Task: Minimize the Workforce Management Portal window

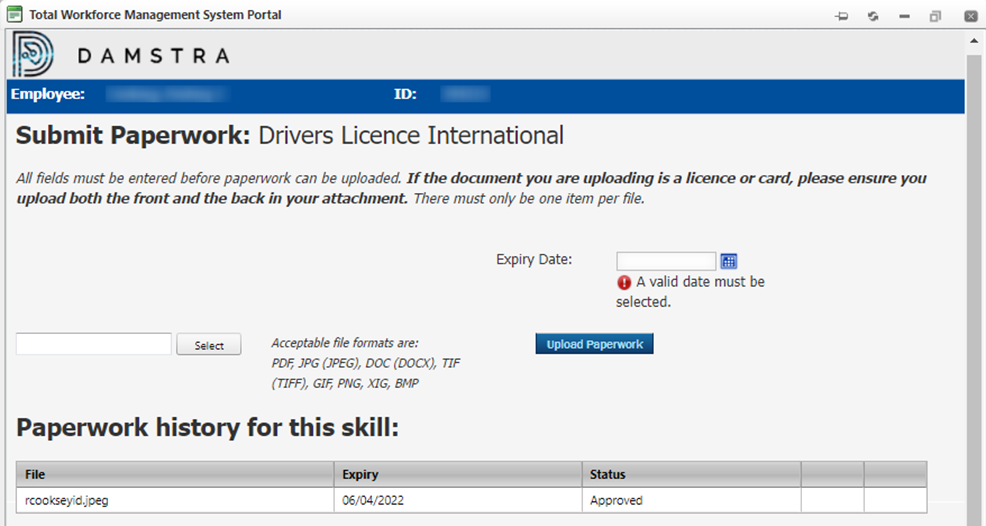Action: [x=904, y=16]
